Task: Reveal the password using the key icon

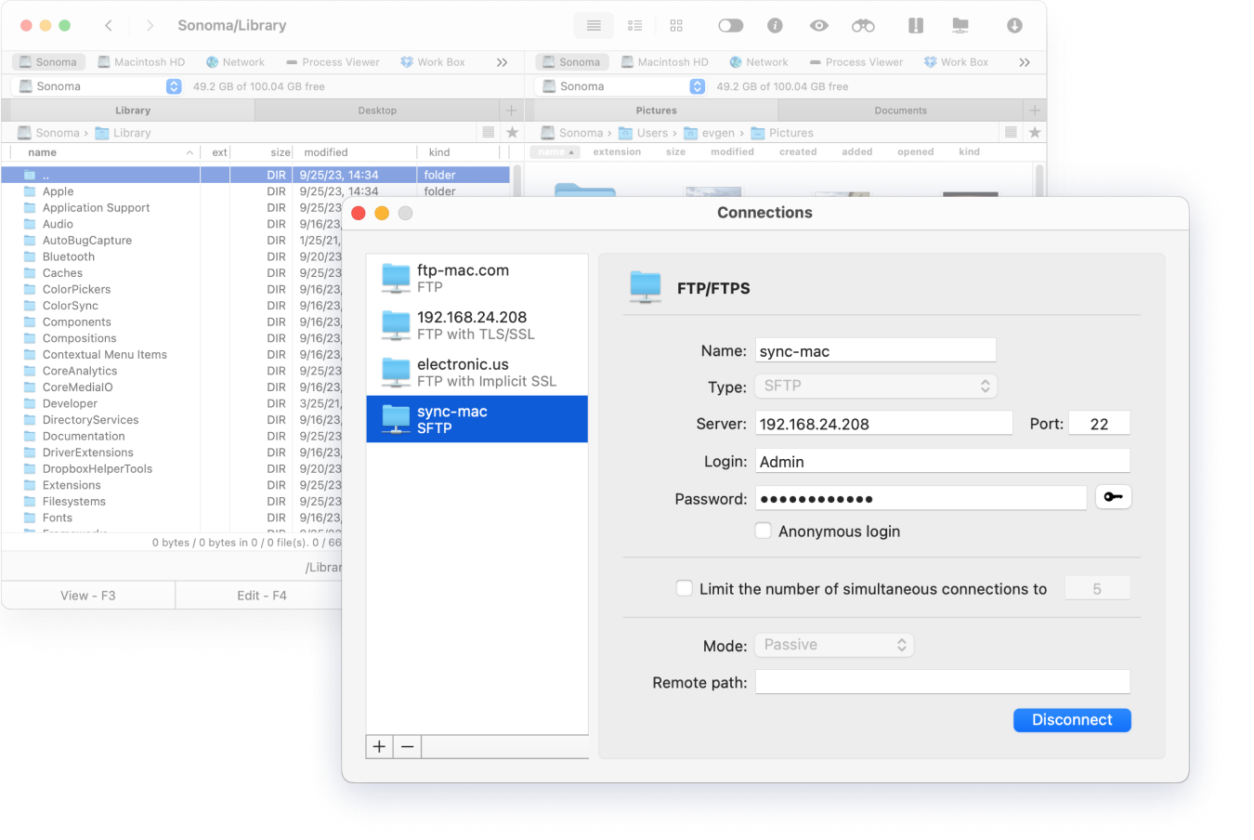Action: 1113,497
